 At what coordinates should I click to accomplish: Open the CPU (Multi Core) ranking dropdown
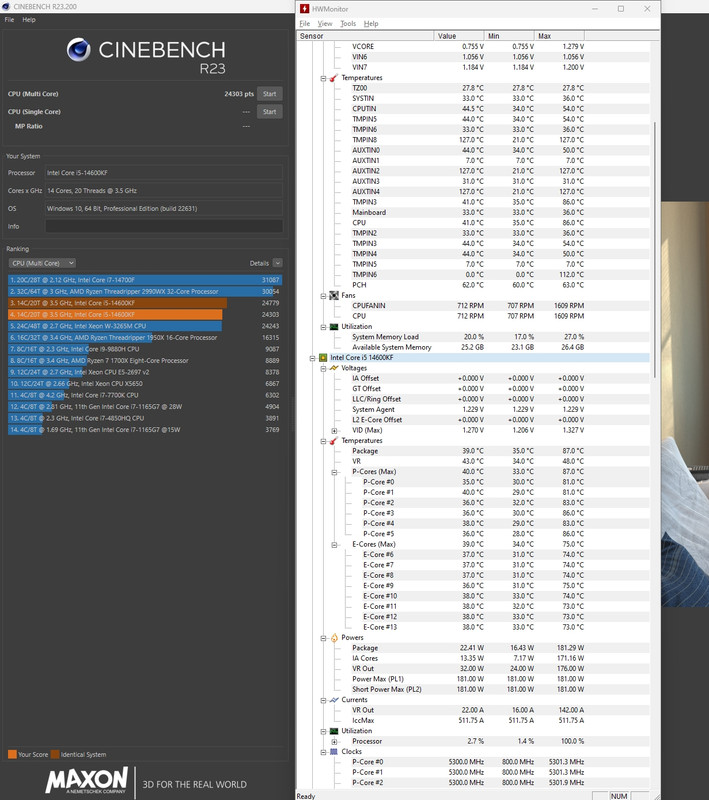click(x=42, y=263)
